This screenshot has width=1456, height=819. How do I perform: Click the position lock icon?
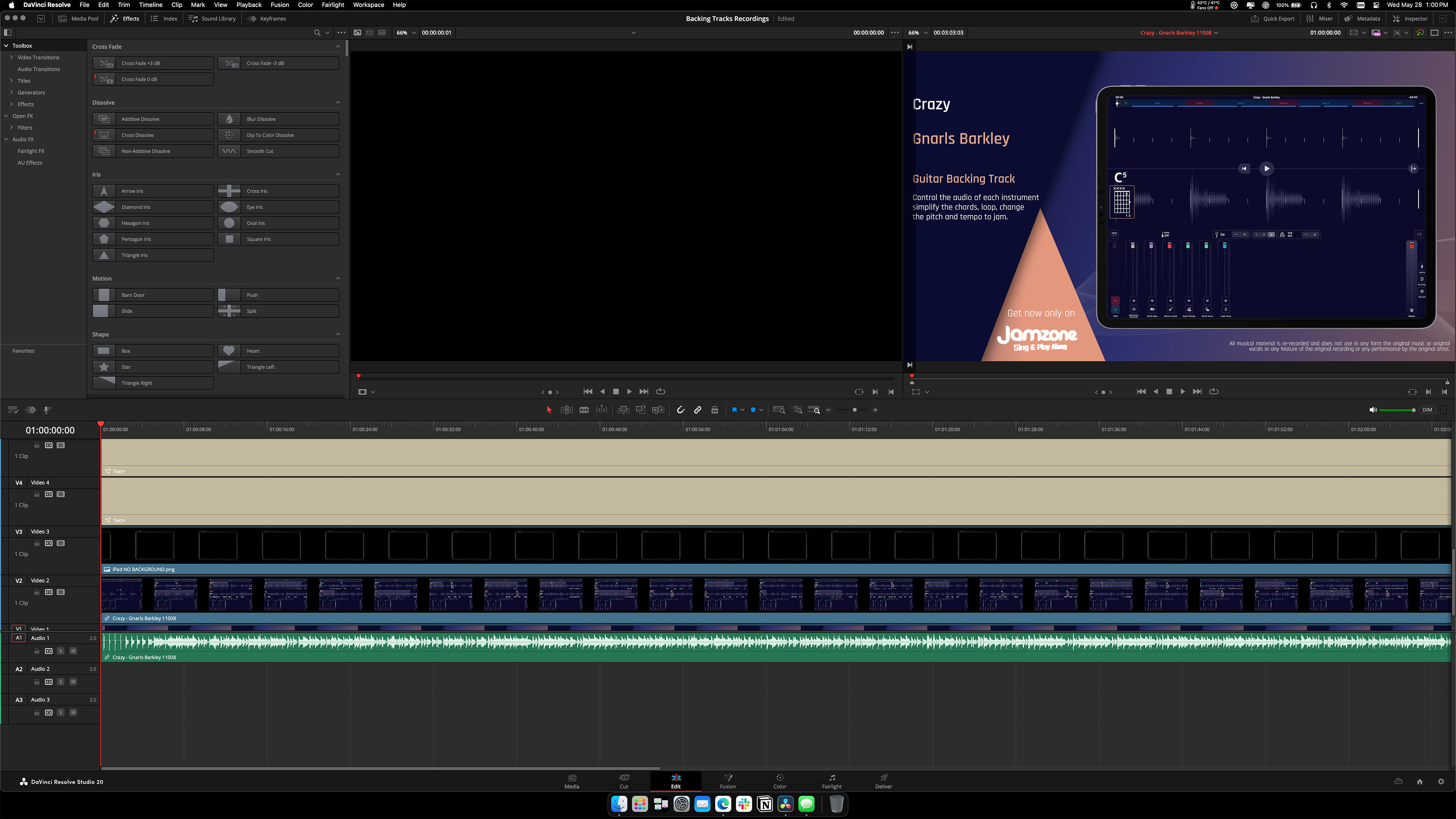pyautogui.click(x=715, y=410)
